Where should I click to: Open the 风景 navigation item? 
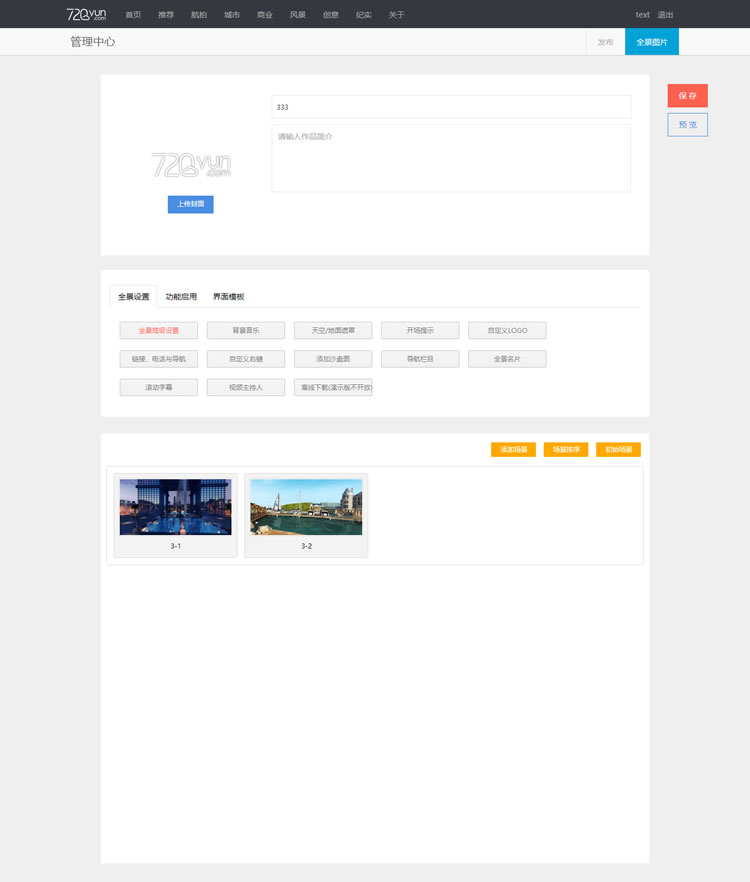[298, 15]
